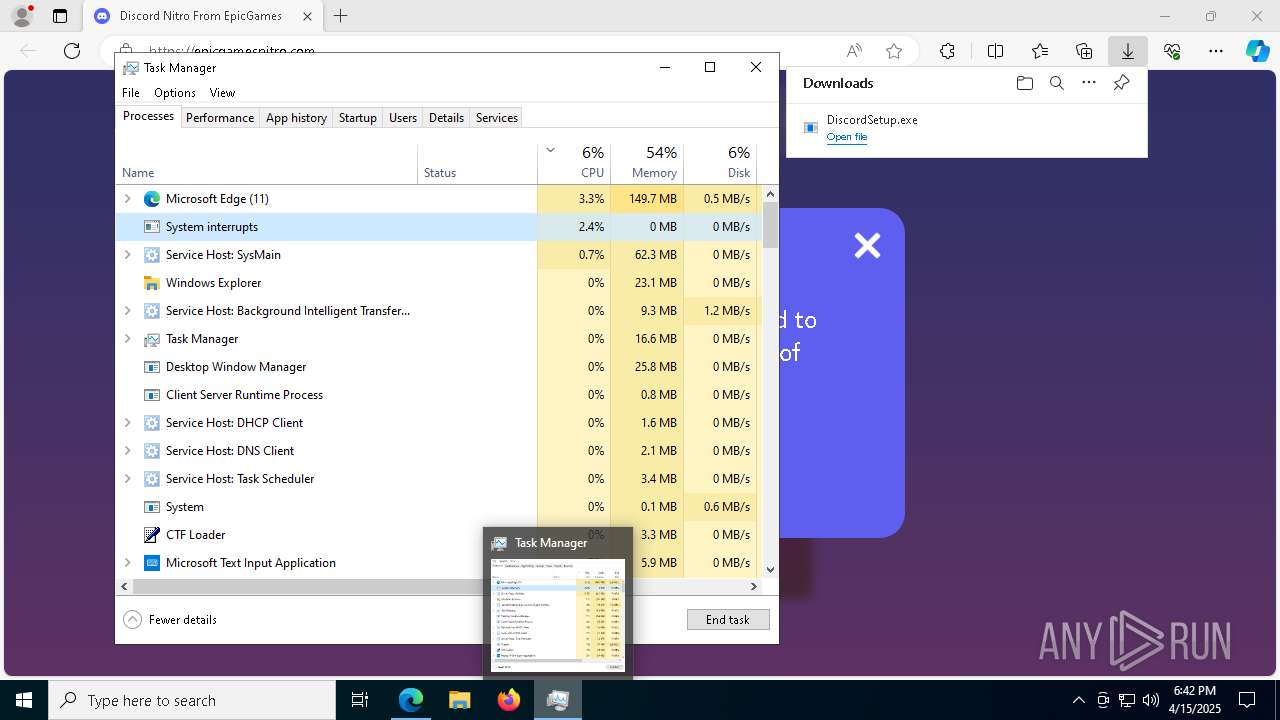Image resolution: width=1280 pixels, height=720 pixels.
Task: Expand Task Manager process group
Action: tap(127, 339)
